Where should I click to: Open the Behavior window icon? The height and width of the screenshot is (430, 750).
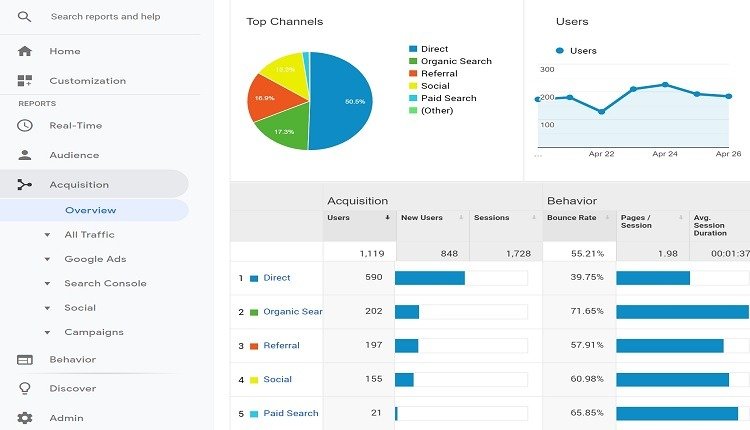[x=24, y=360]
